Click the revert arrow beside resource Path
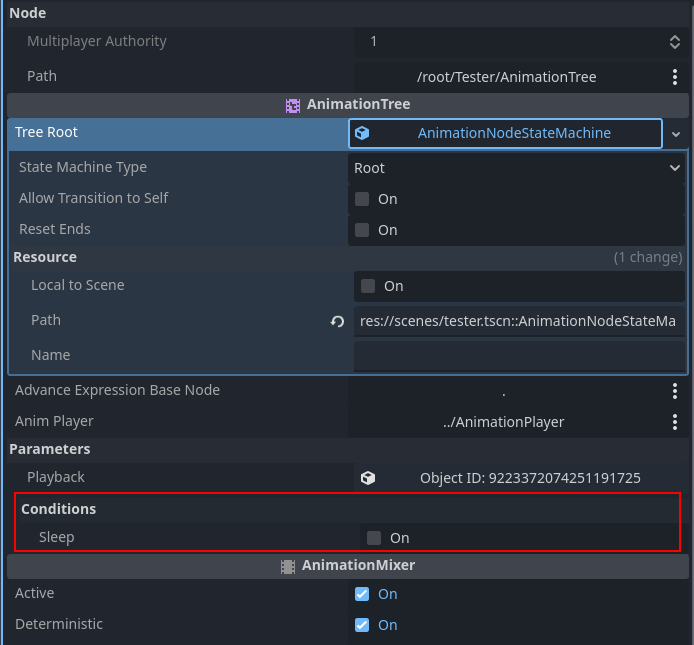 pyautogui.click(x=337, y=321)
